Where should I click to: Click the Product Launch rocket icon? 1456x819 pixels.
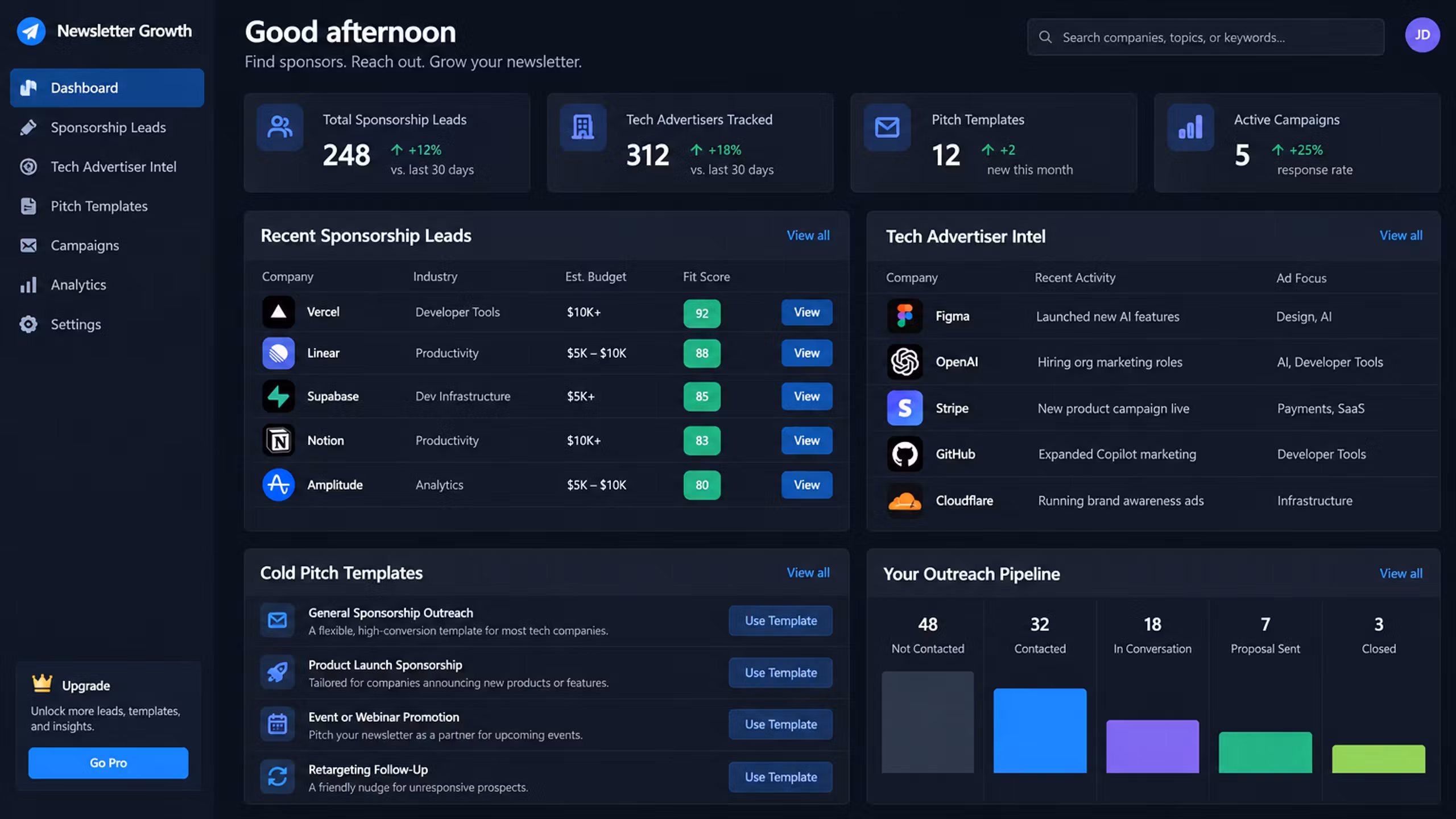tap(278, 672)
